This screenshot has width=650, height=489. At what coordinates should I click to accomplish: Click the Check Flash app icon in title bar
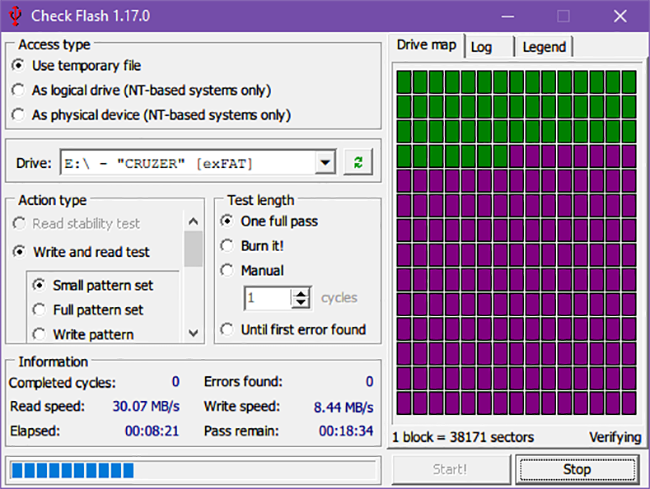[15, 16]
